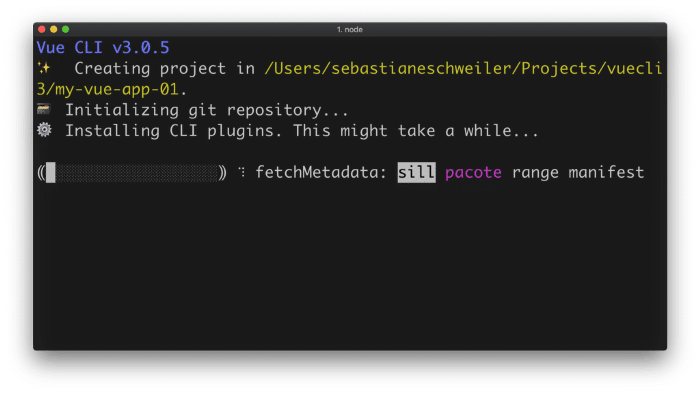Click the 'fetchMetadata:' status text
The image size is (700, 394).
(x=321, y=172)
